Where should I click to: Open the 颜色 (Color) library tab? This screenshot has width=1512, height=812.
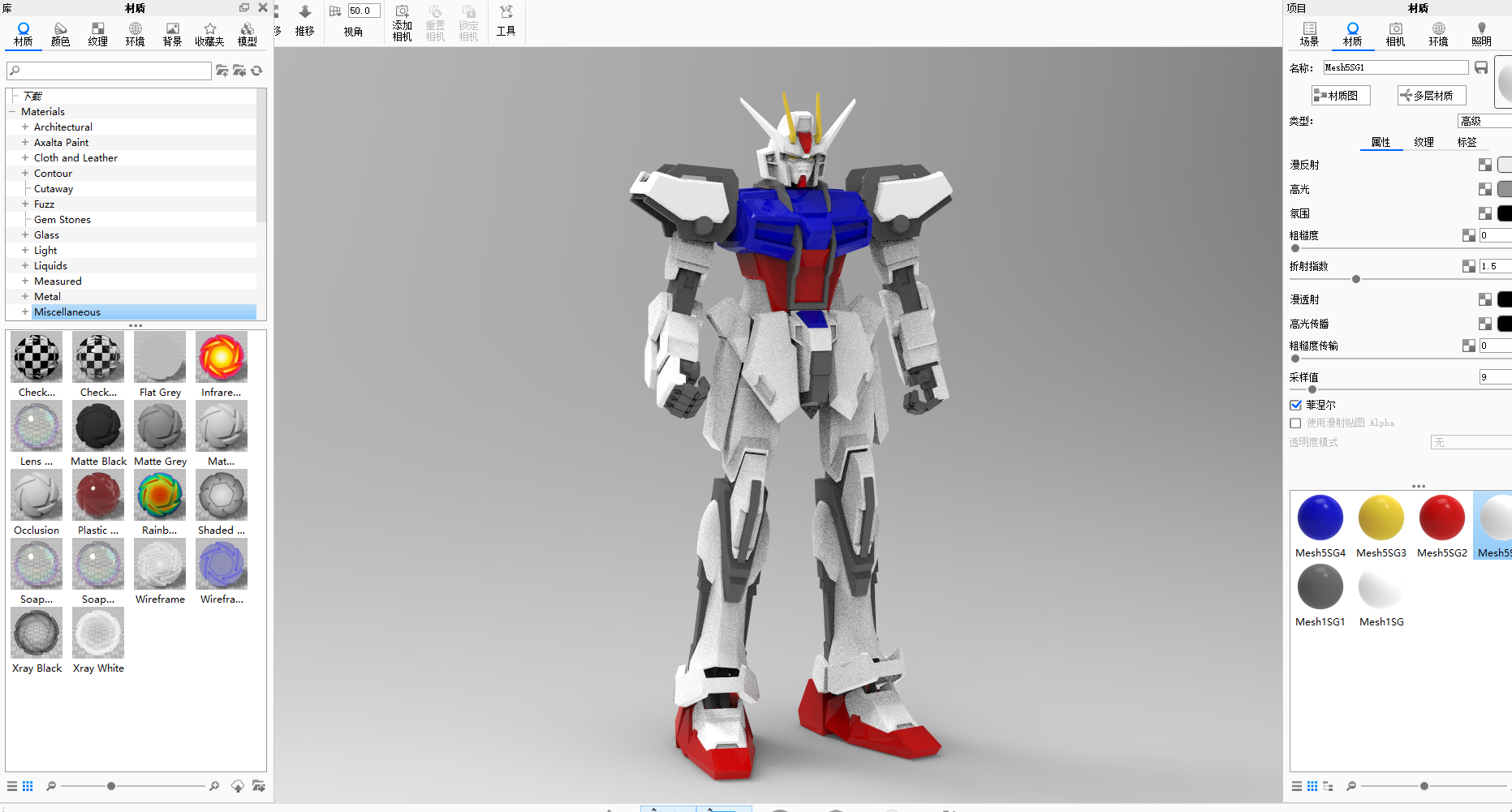pos(60,34)
